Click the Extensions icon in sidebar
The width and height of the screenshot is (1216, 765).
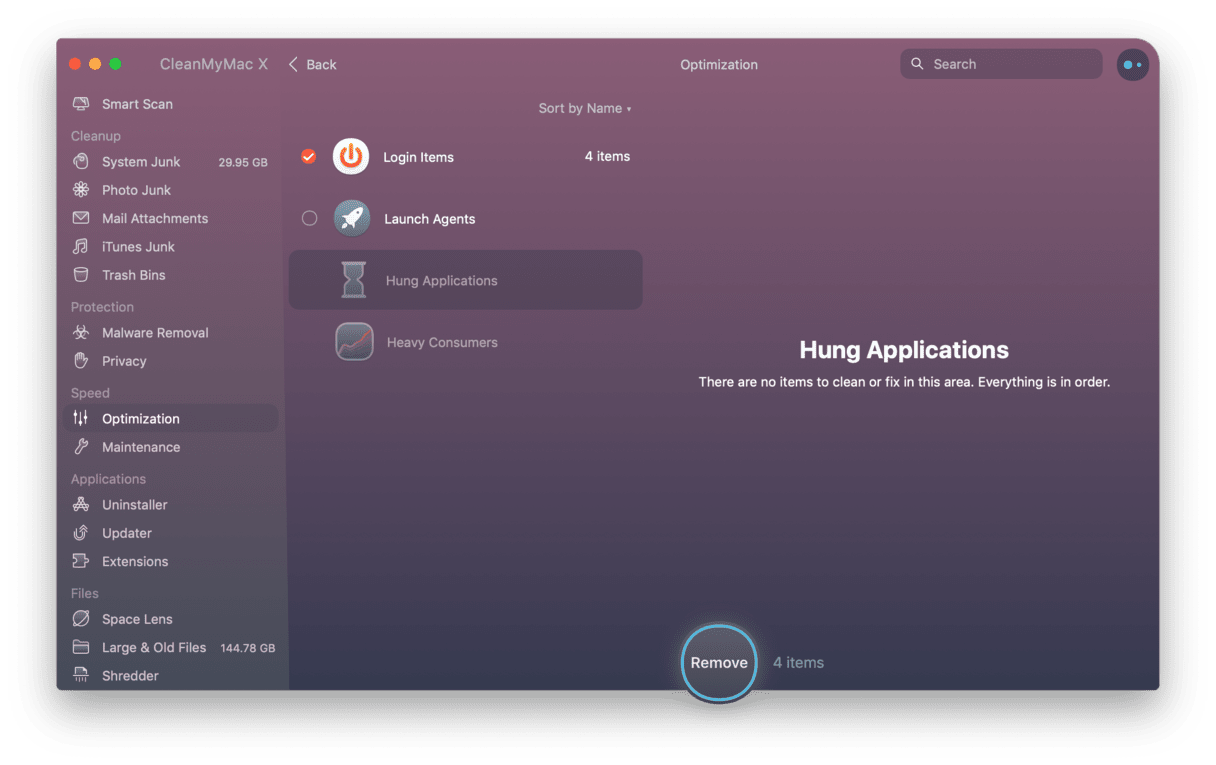[x=81, y=561]
